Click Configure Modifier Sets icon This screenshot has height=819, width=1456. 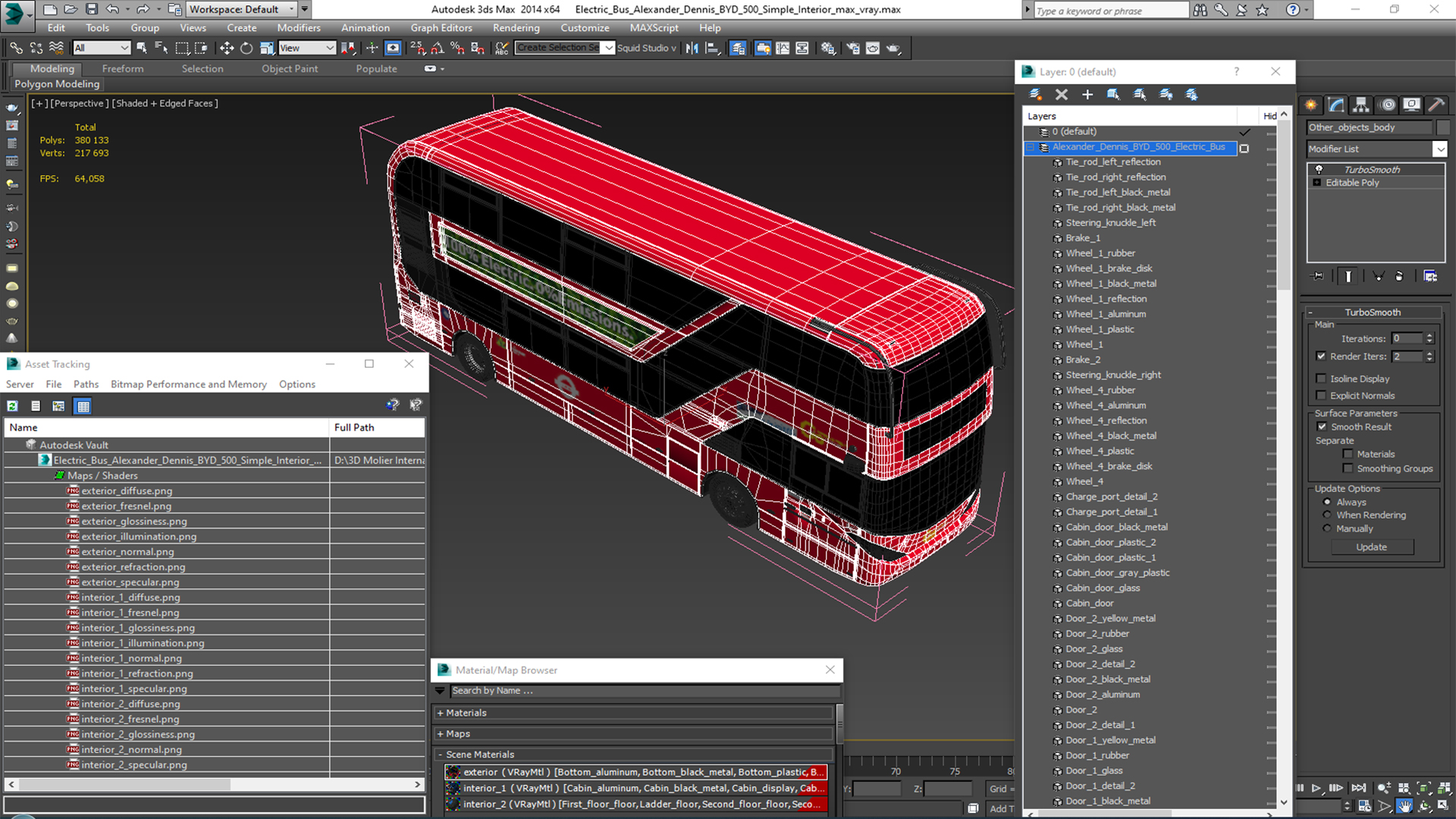(x=1430, y=276)
